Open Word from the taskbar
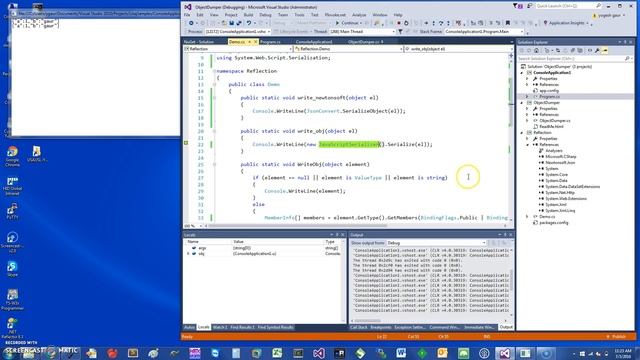The height and width of the screenshot is (360, 640). pos(401,353)
